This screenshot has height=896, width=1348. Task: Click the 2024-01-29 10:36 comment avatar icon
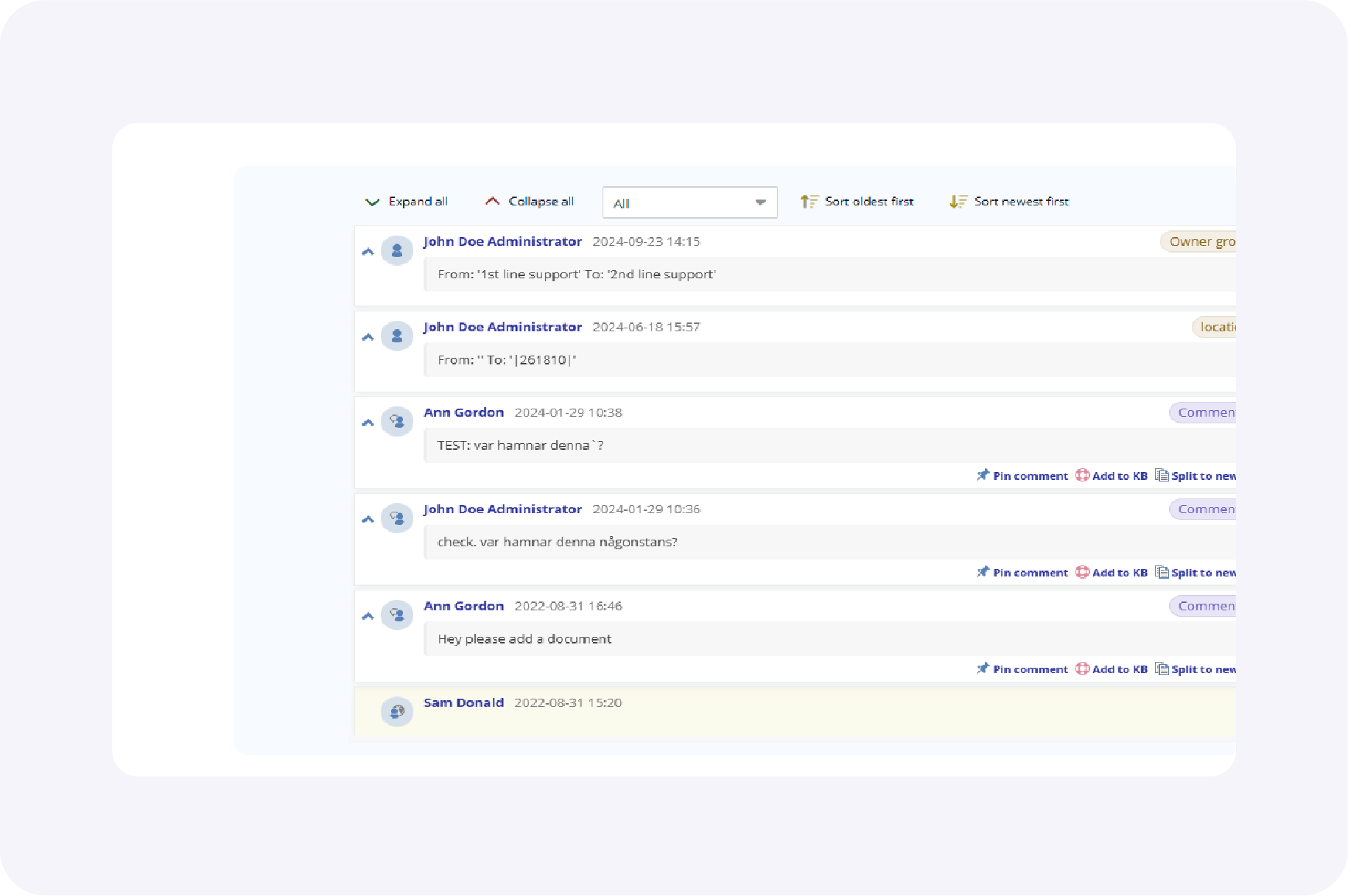pos(397,518)
